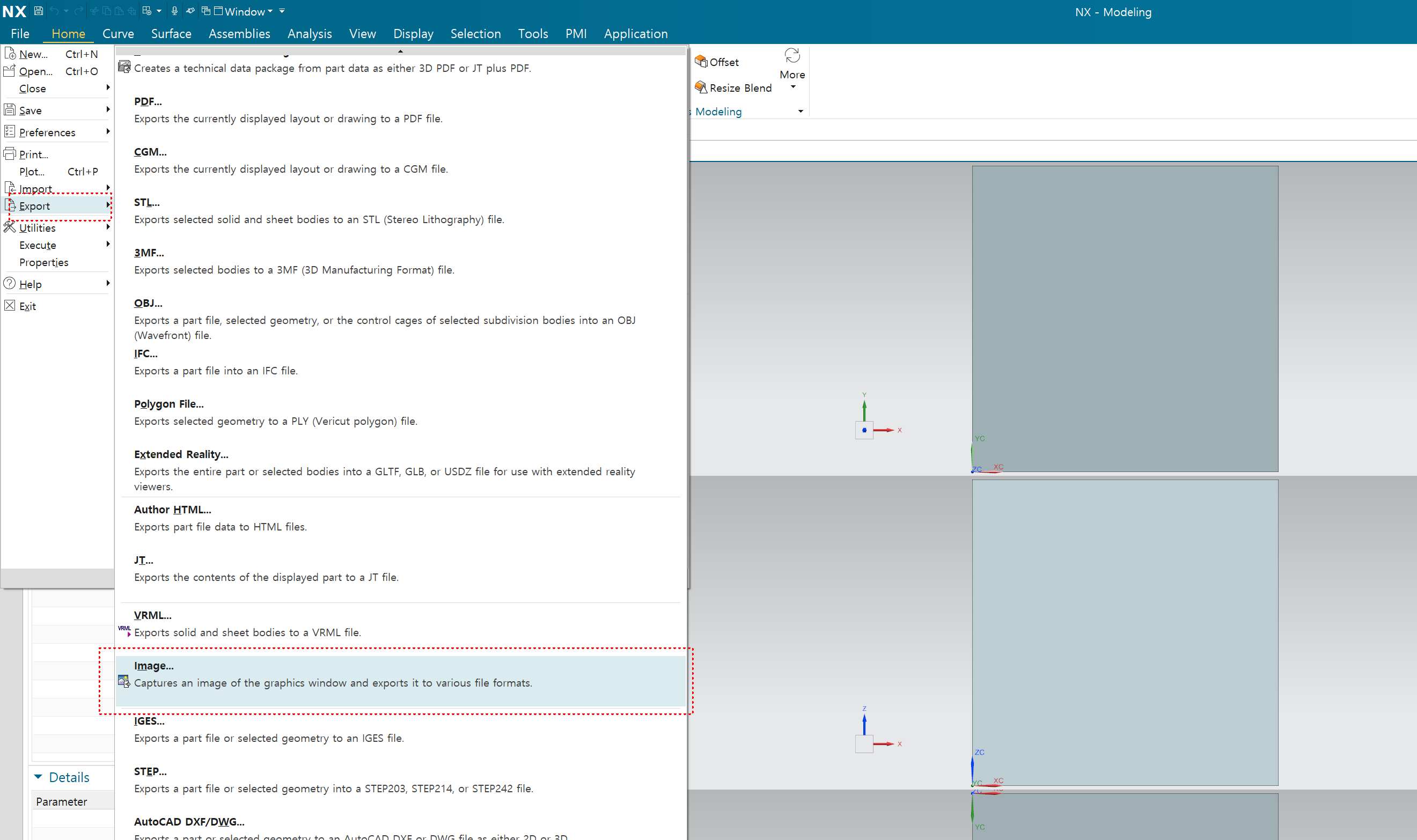The height and width of the screenshot is (840, 1417).
Task: Click Export in the File menu
Action: (57, 206)
